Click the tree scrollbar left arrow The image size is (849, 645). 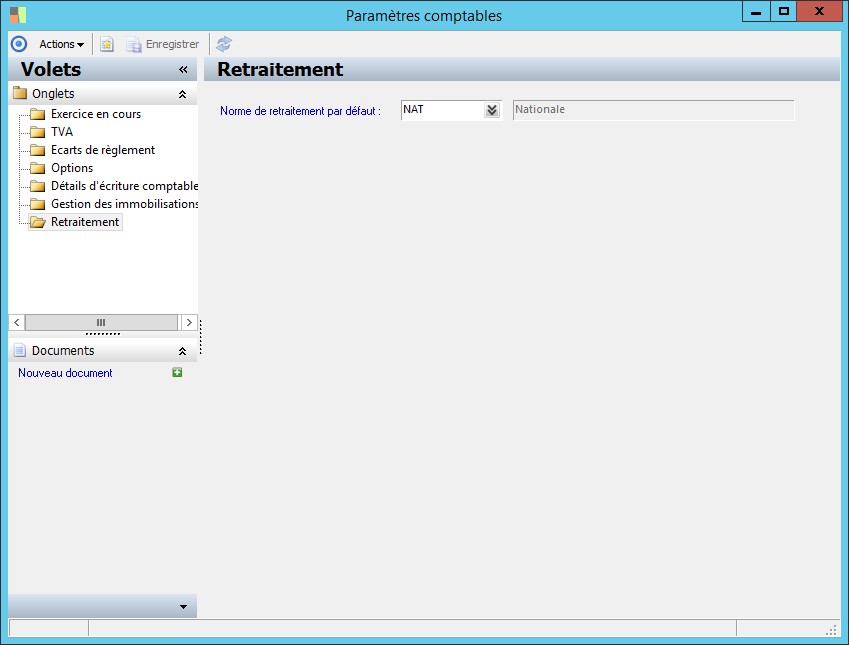coord(17,322)
